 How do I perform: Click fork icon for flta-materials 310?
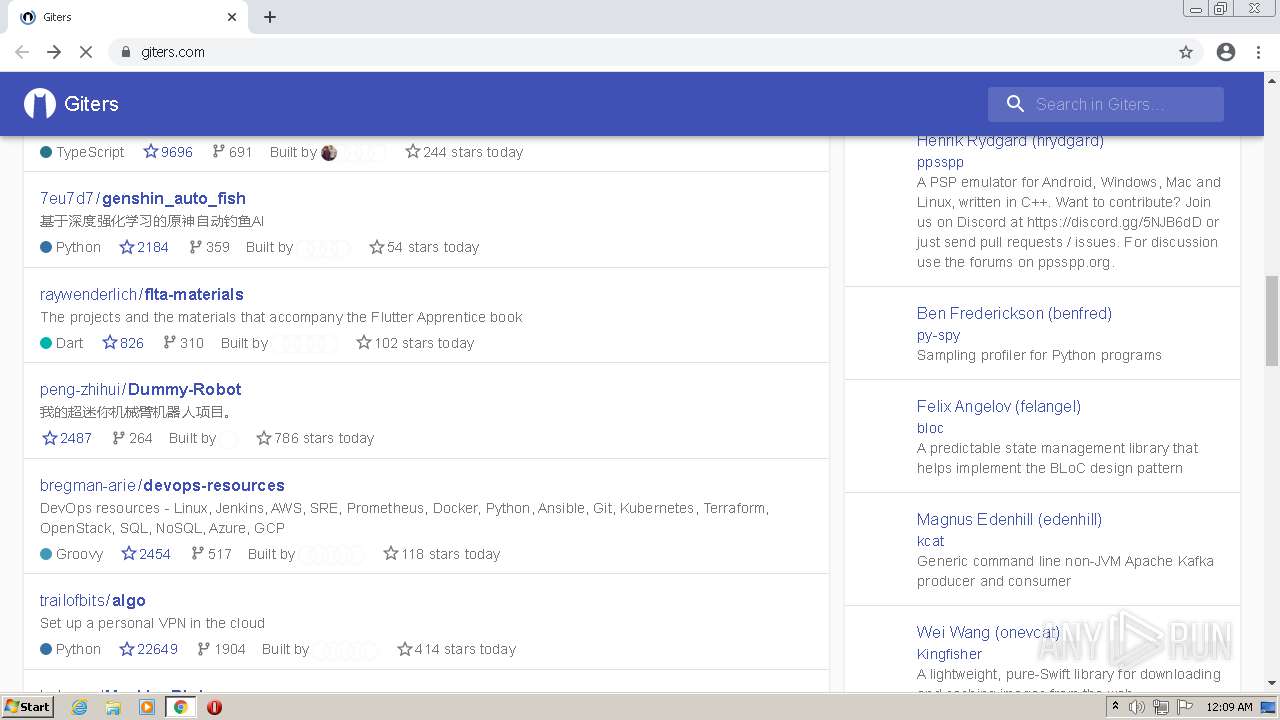pyautogui.click(x=170, y=343)
